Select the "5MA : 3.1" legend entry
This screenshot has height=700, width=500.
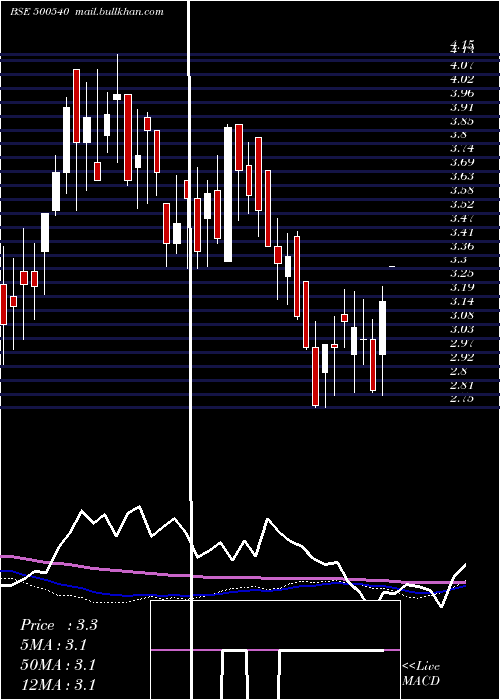pos(54,645)
